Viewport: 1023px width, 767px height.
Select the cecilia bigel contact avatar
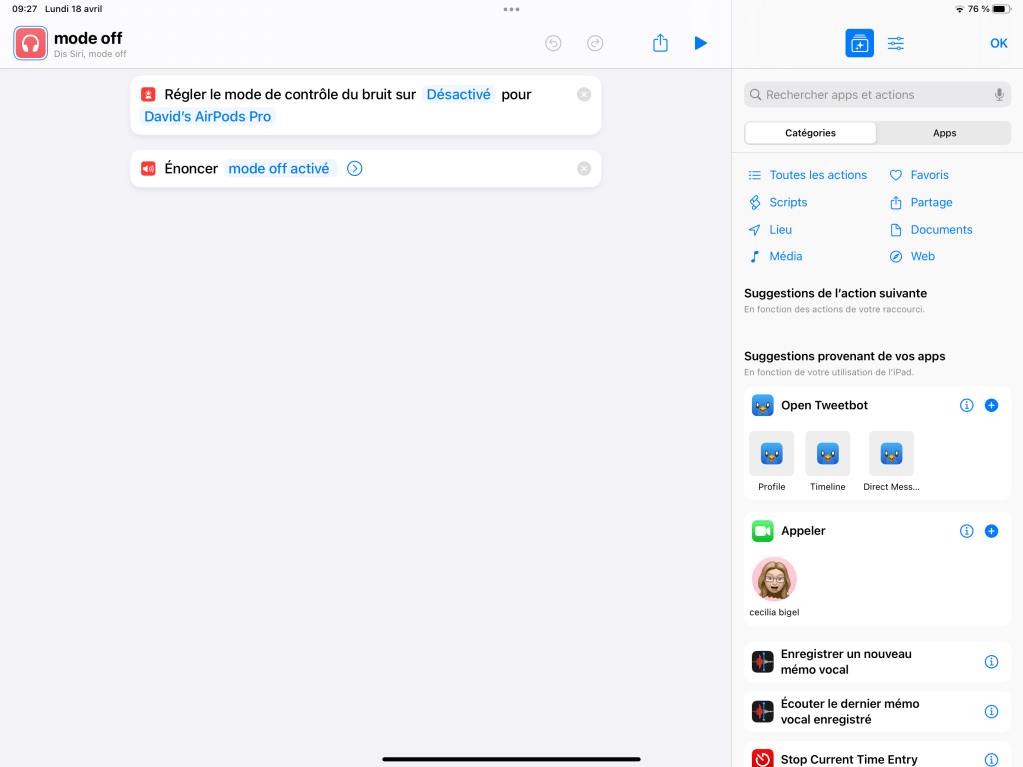(774, 579)
